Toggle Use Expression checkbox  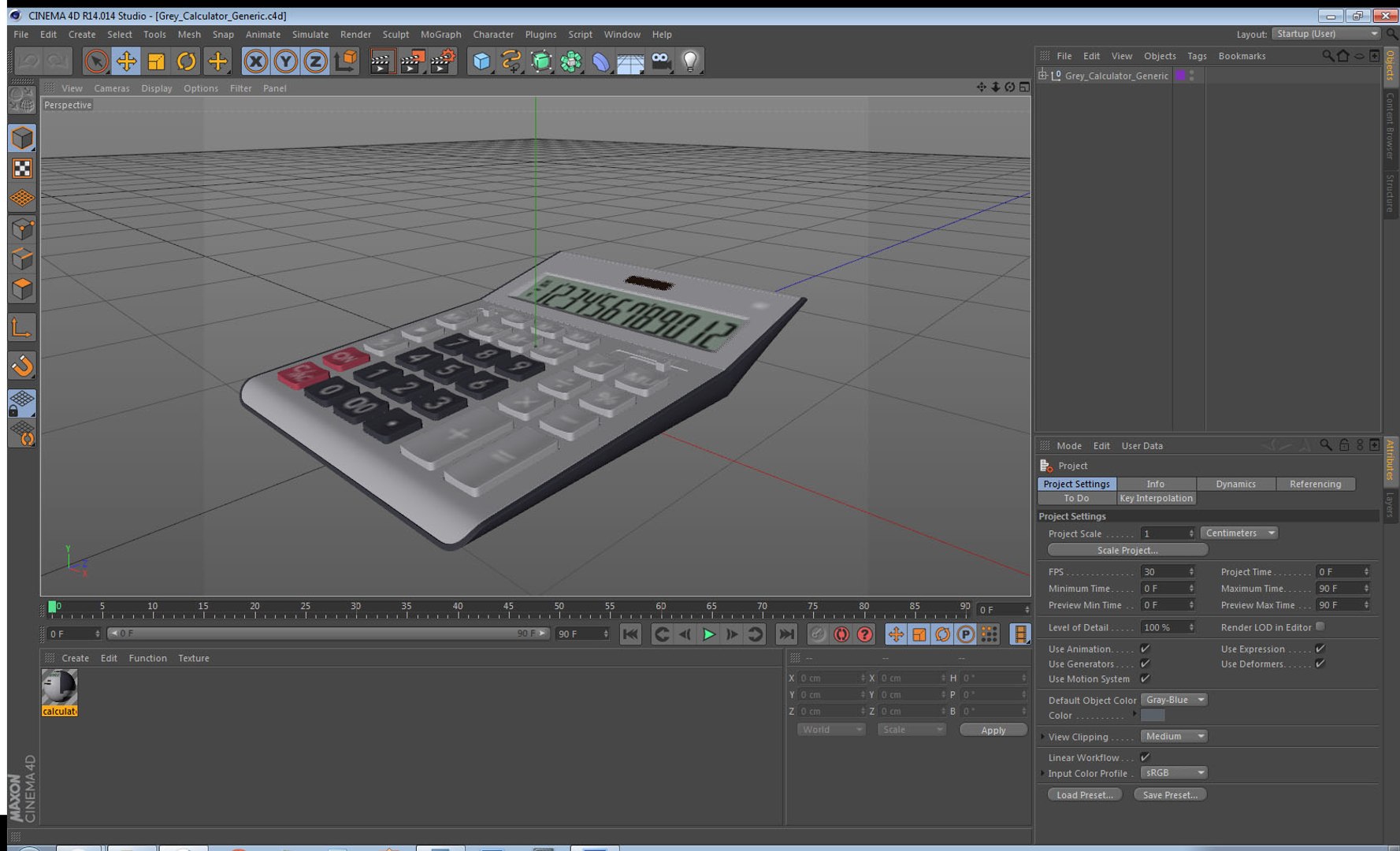point(1320,648)
